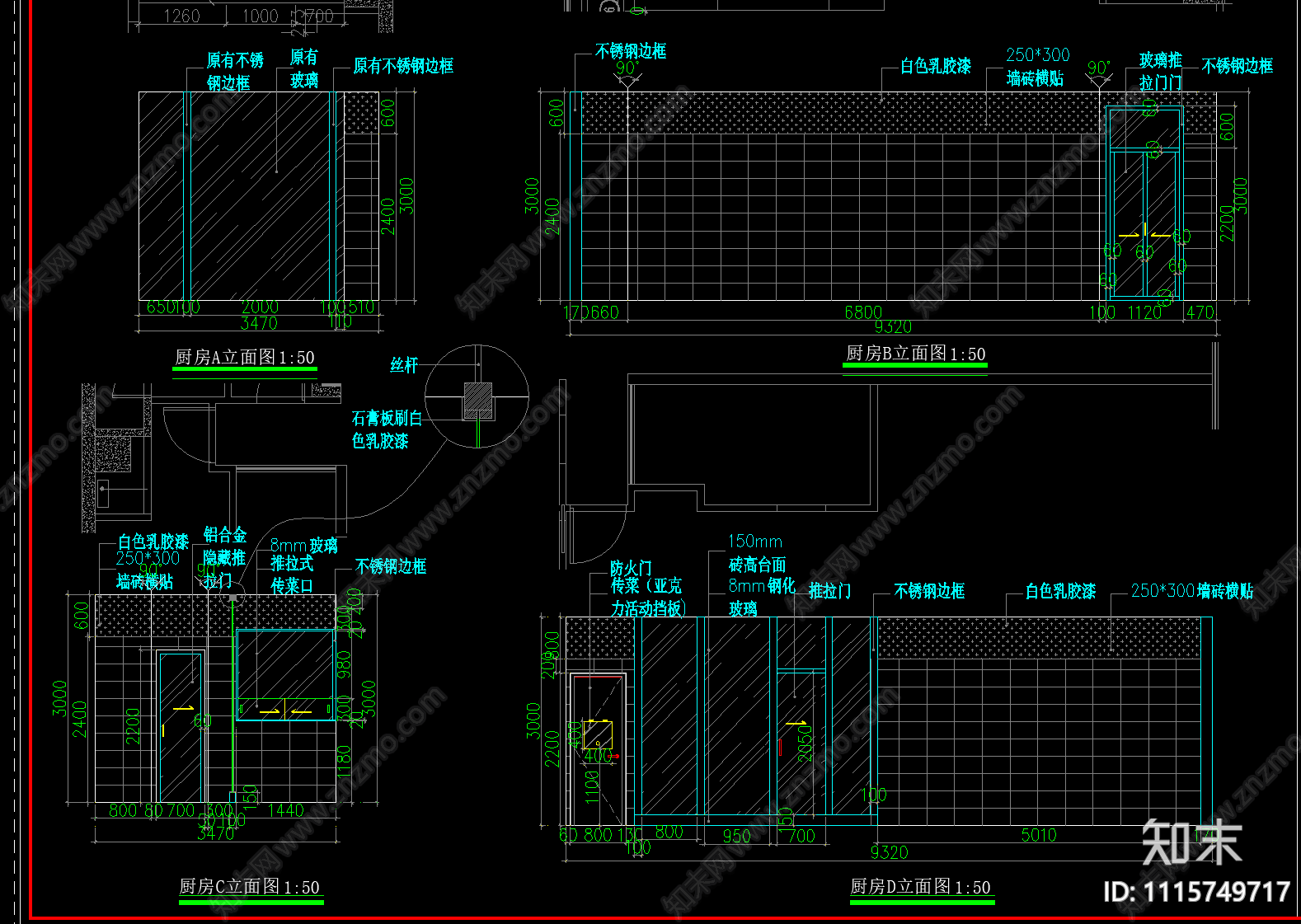The height and width of the screenshot is (924, 1301).
Task: Click the 原有玻璃 annotation label
Action: (304, 68)
